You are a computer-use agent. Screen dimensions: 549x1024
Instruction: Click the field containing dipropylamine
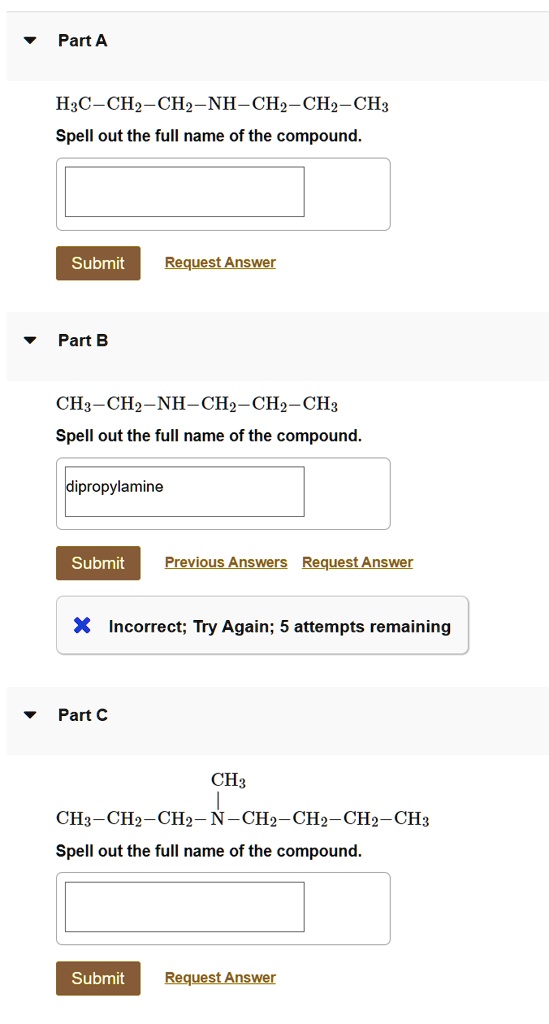[x=185, y=491]
